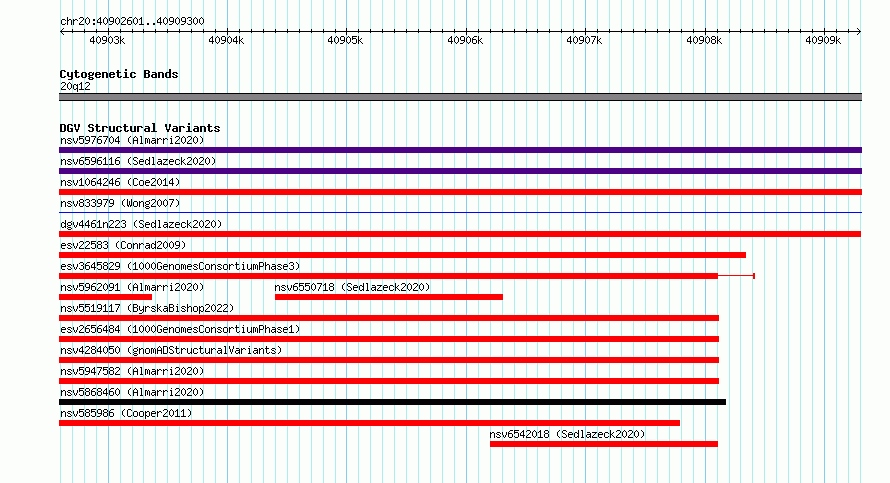The height and width of the screenshot is (483, 890).
Task: Click the esv22583 (Conrad2009) red bar
Action: pyautogui.click(x=402, y=255)
